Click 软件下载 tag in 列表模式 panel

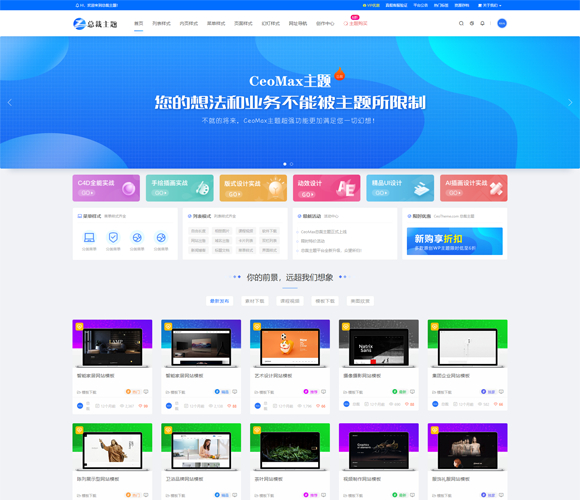tap(270, 231)
